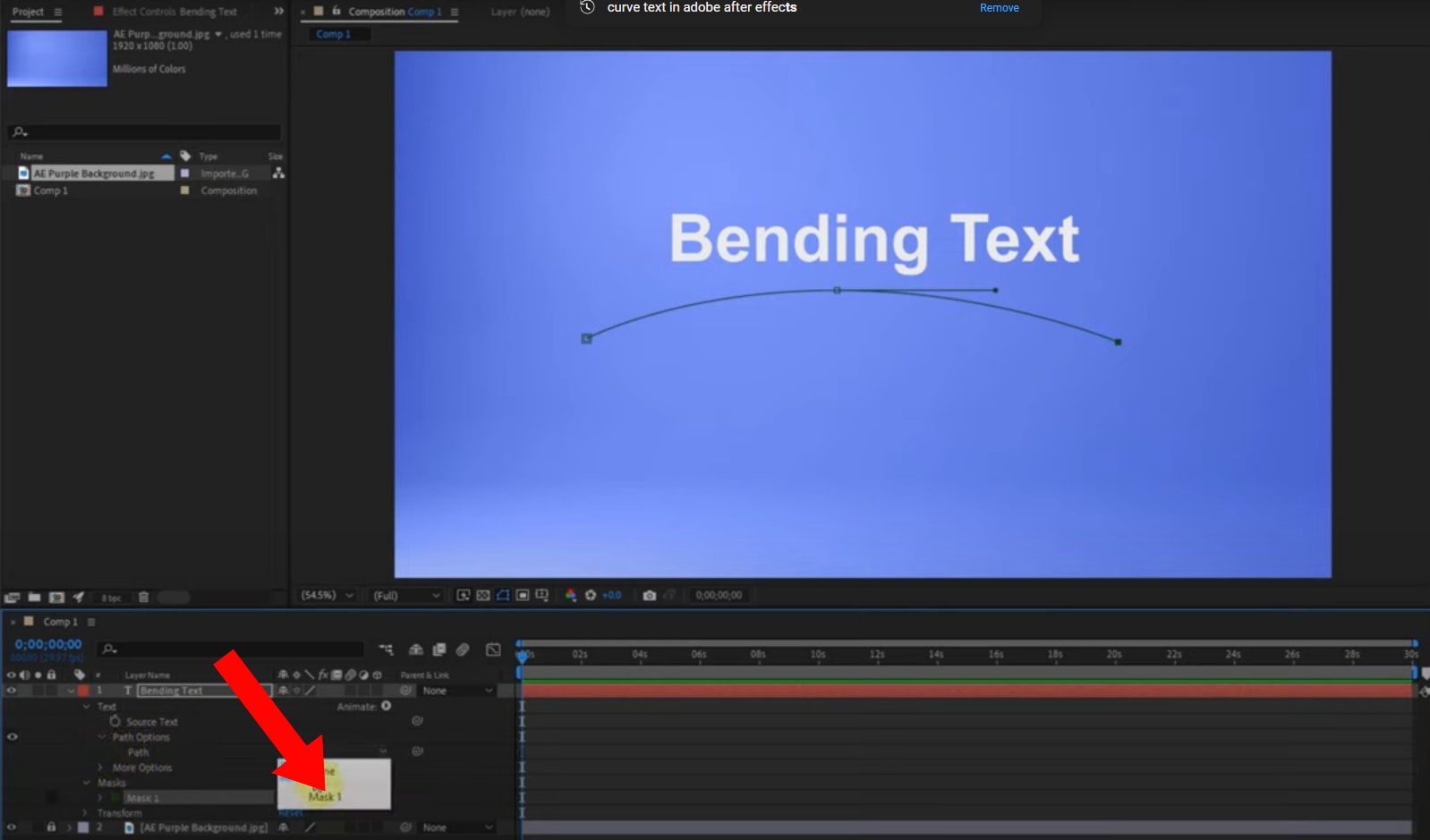Open the viewer magnification dropdown
This screenshot has height=840, width=1430.
328,595
